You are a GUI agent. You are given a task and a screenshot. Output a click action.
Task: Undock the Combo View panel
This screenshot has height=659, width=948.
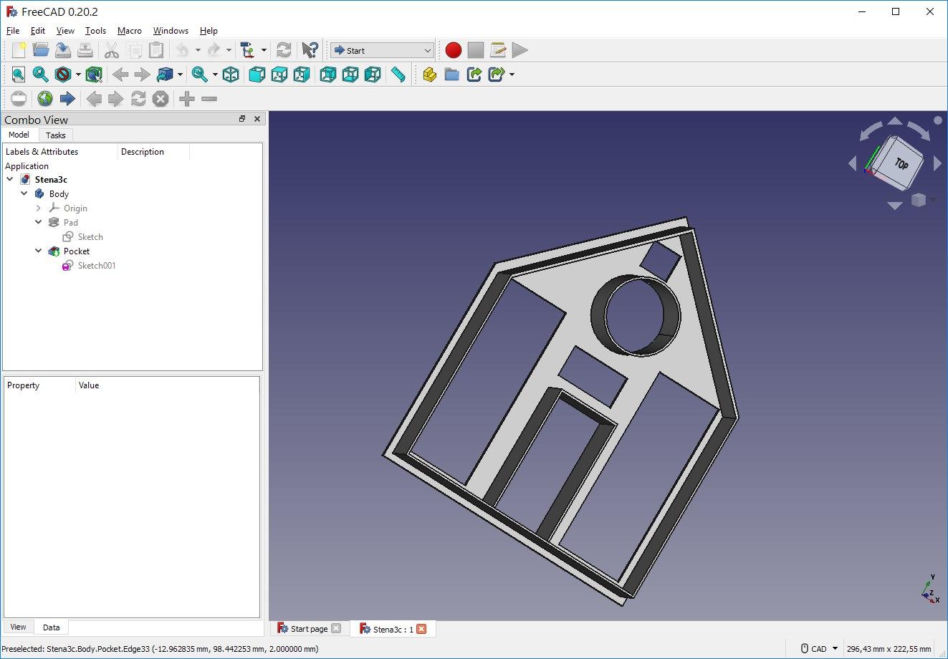(242, 119)
